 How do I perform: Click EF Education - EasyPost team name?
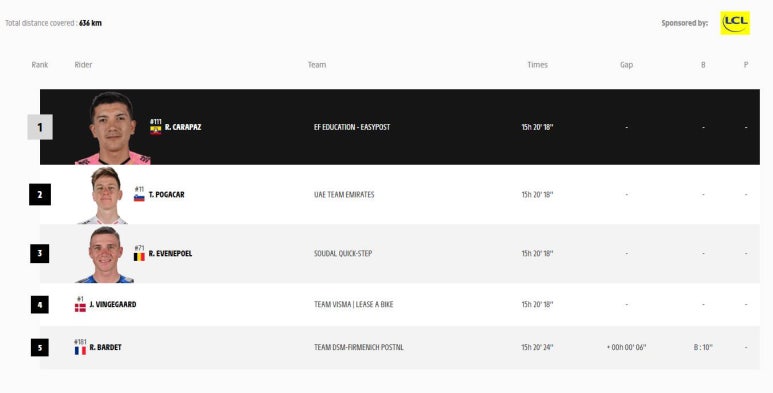pyautogui.click(x=352, y=127)
